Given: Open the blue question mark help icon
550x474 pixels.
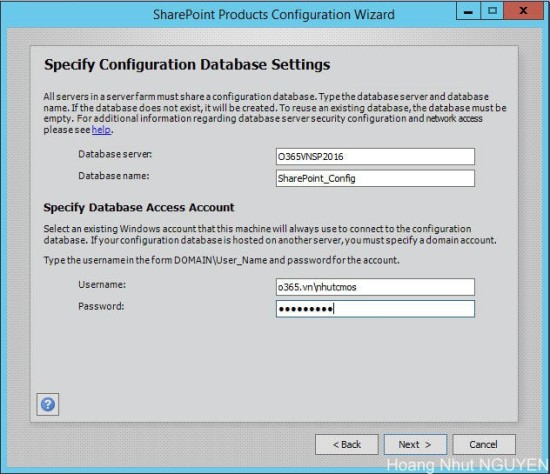Looking at the screenshot, I should [48, 405].
